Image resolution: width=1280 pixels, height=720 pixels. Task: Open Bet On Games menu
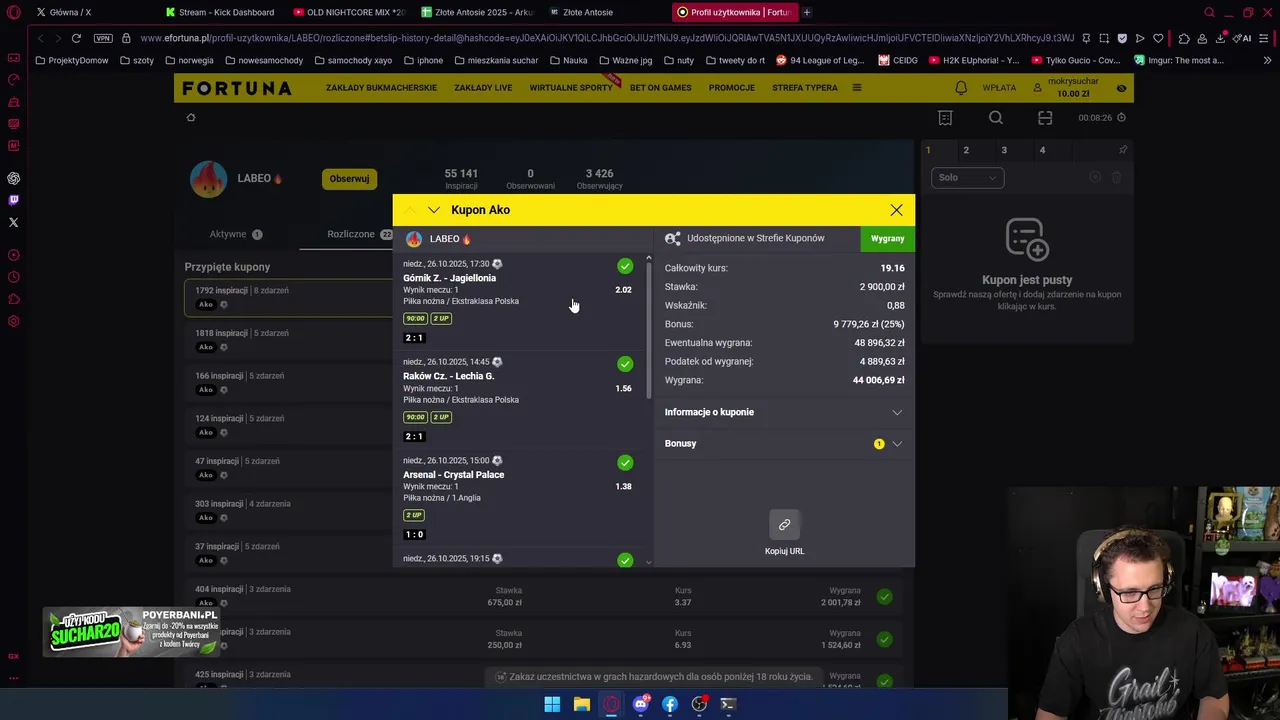pos(660,88)
